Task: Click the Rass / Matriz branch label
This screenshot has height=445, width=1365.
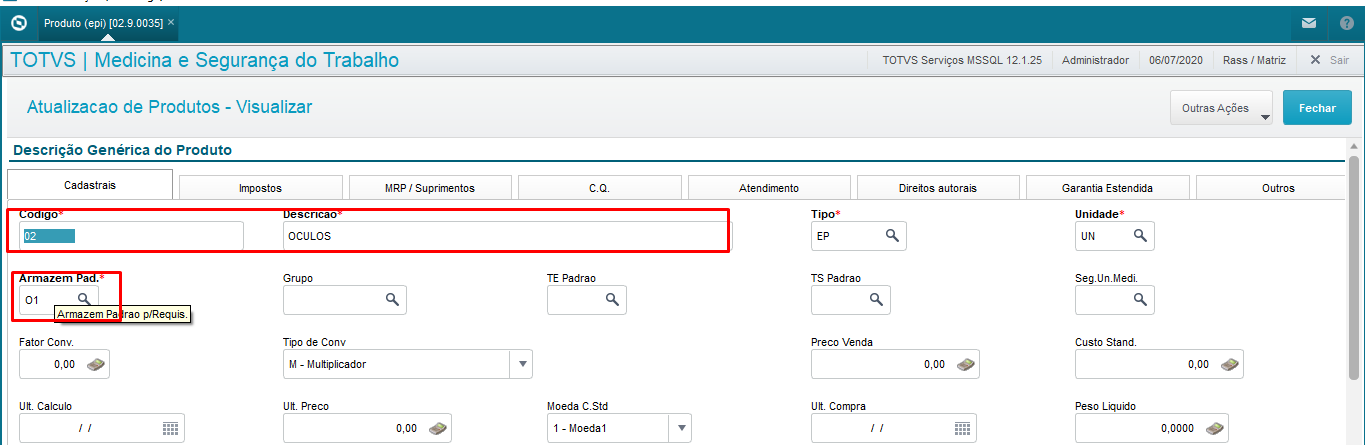Action: point(1254,60)
